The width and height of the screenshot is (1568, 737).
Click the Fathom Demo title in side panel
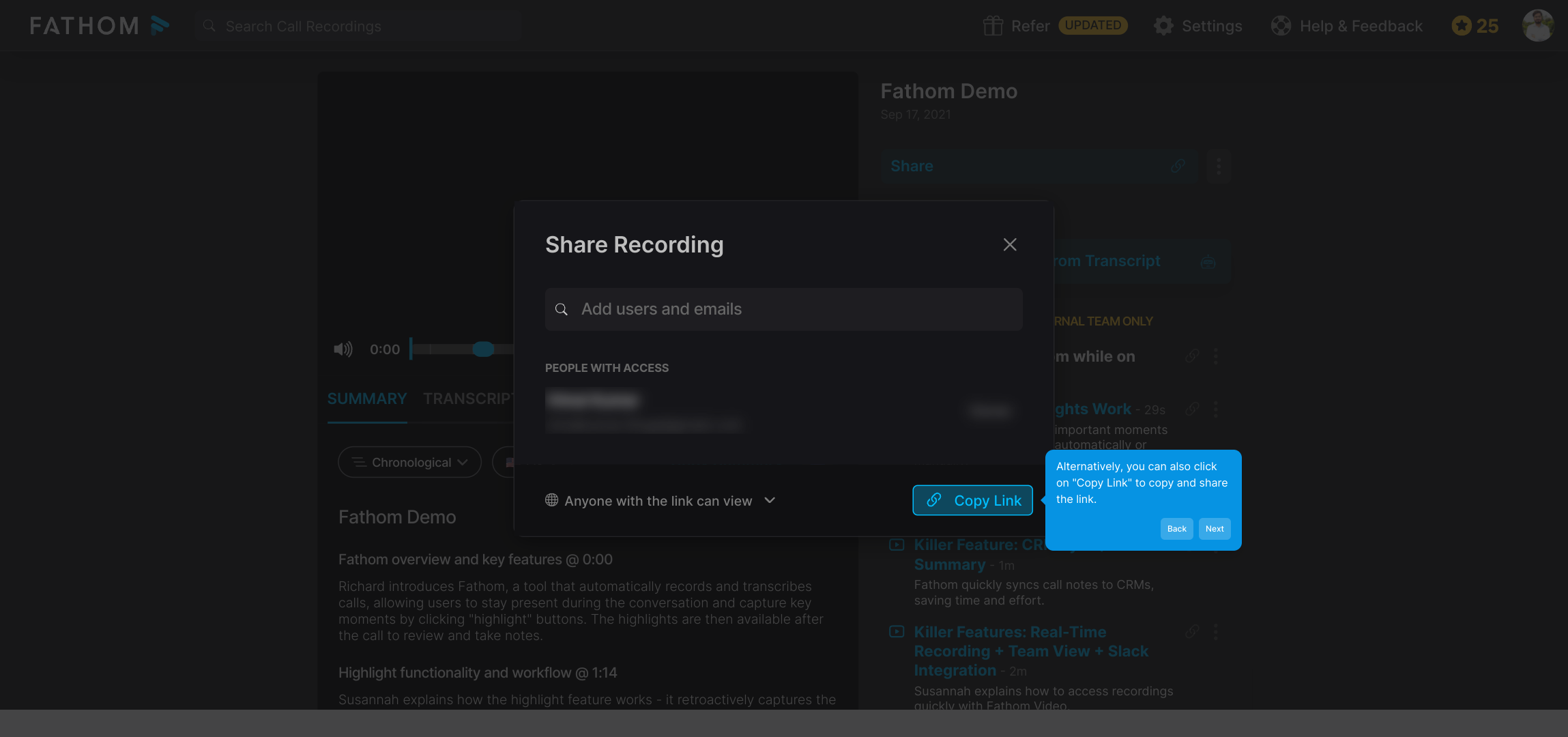948,91
